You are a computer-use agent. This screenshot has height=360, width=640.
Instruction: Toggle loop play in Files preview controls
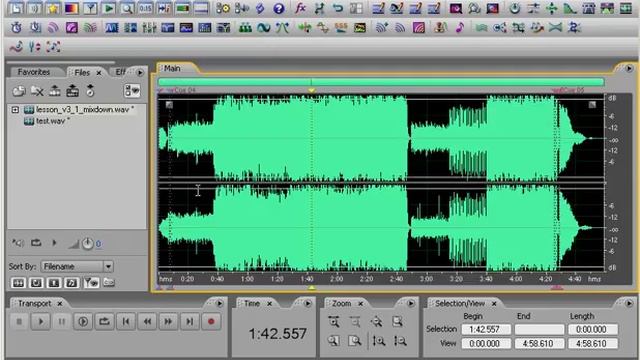pyautogui.click(x=36, y=243)
